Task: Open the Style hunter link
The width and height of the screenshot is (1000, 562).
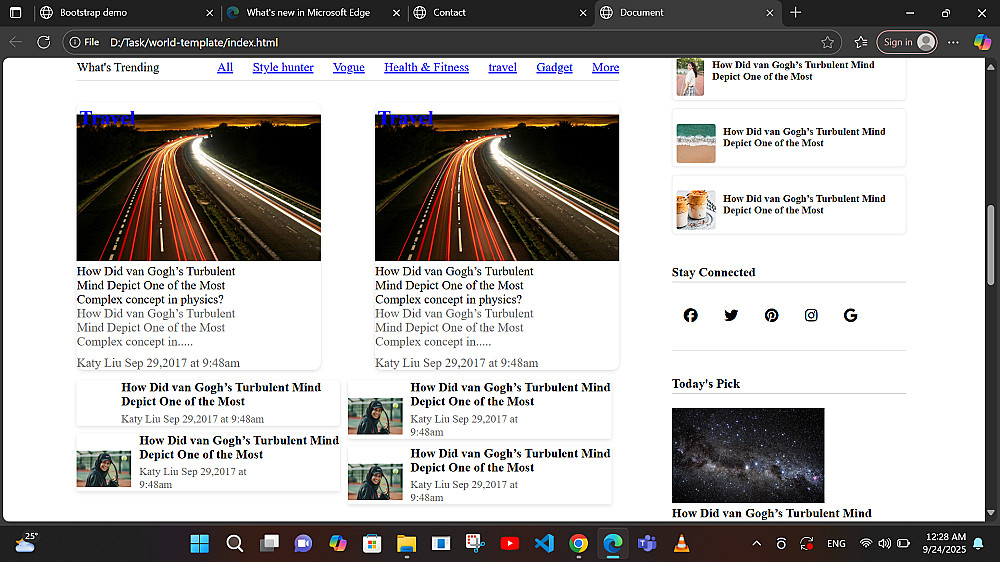Action: pos(283,68)
